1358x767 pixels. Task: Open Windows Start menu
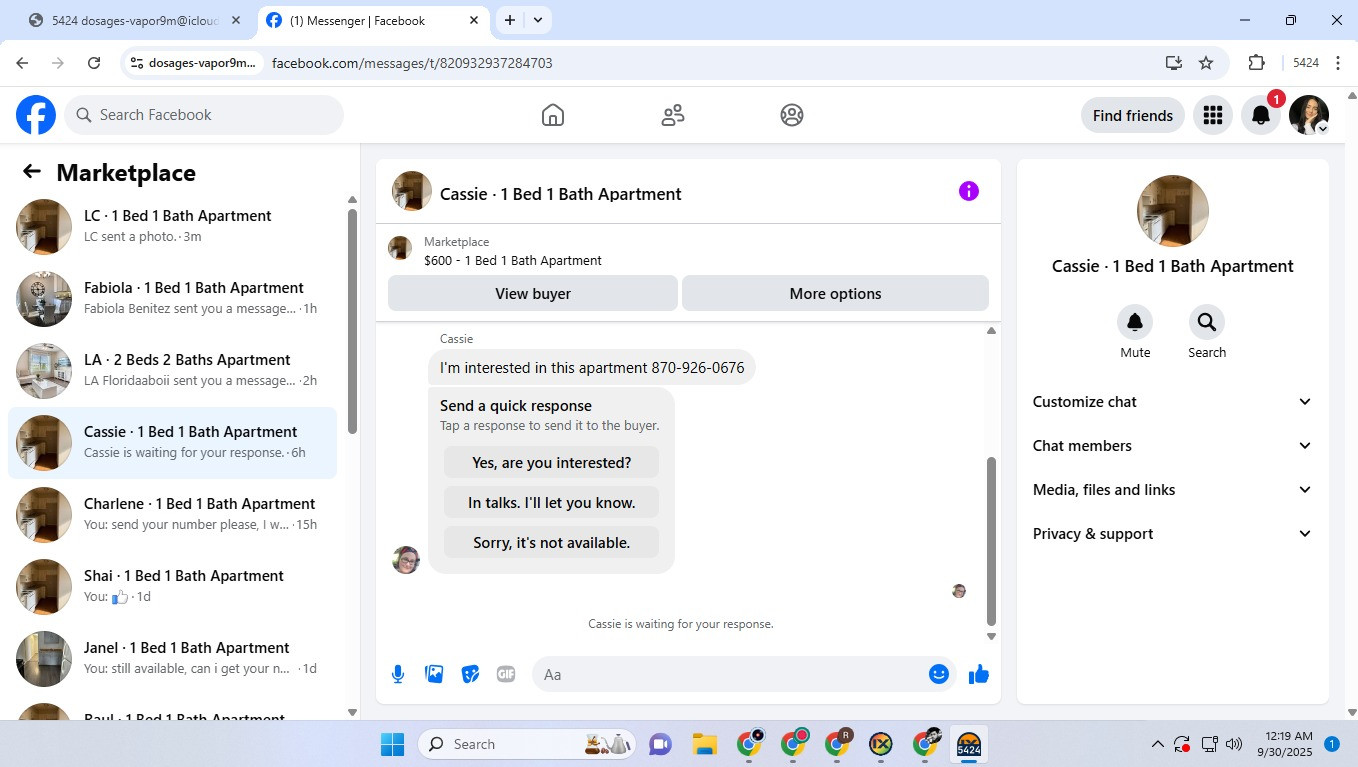(392, 744)
